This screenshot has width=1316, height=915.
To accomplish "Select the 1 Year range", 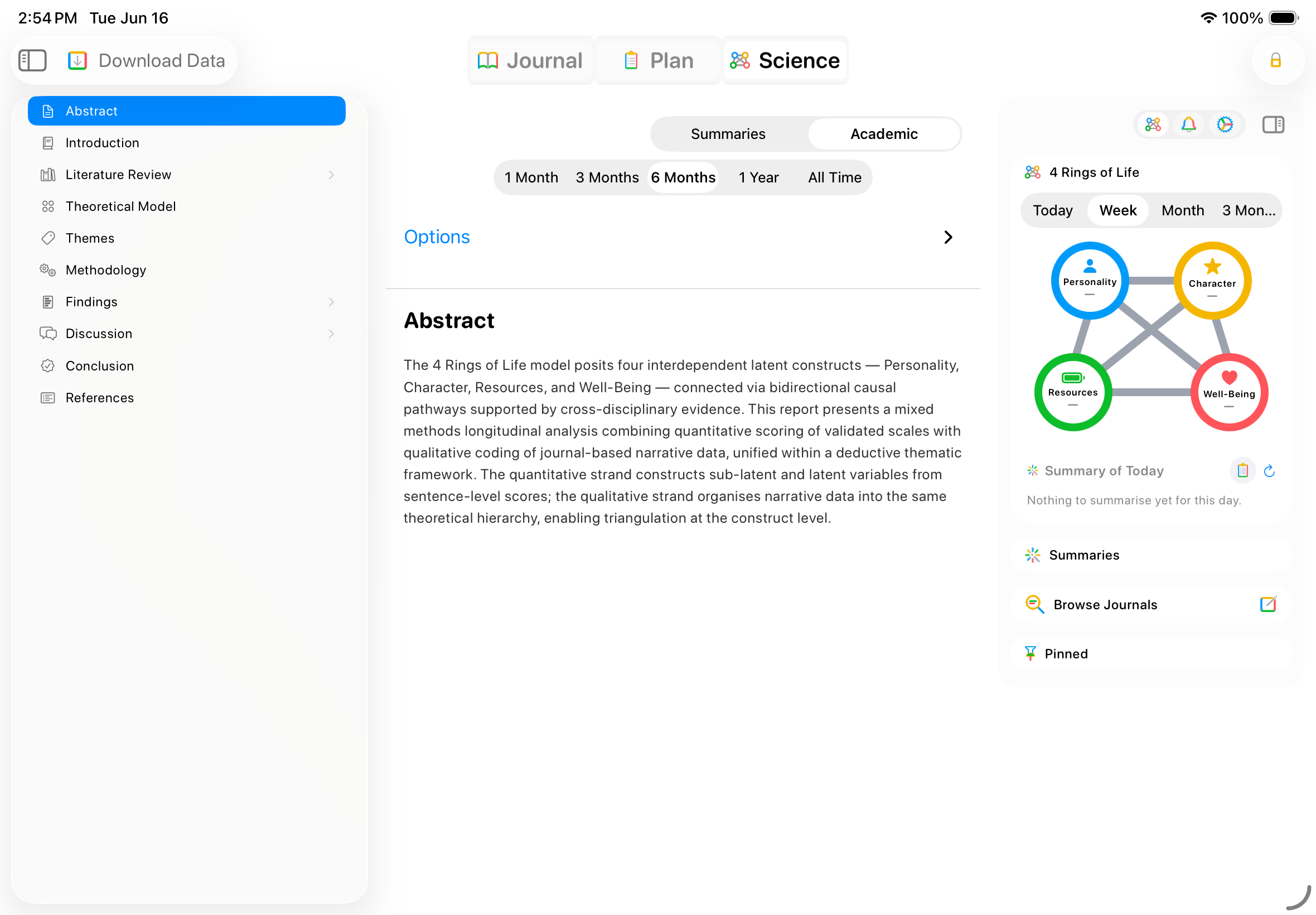I will click(758, 178).
